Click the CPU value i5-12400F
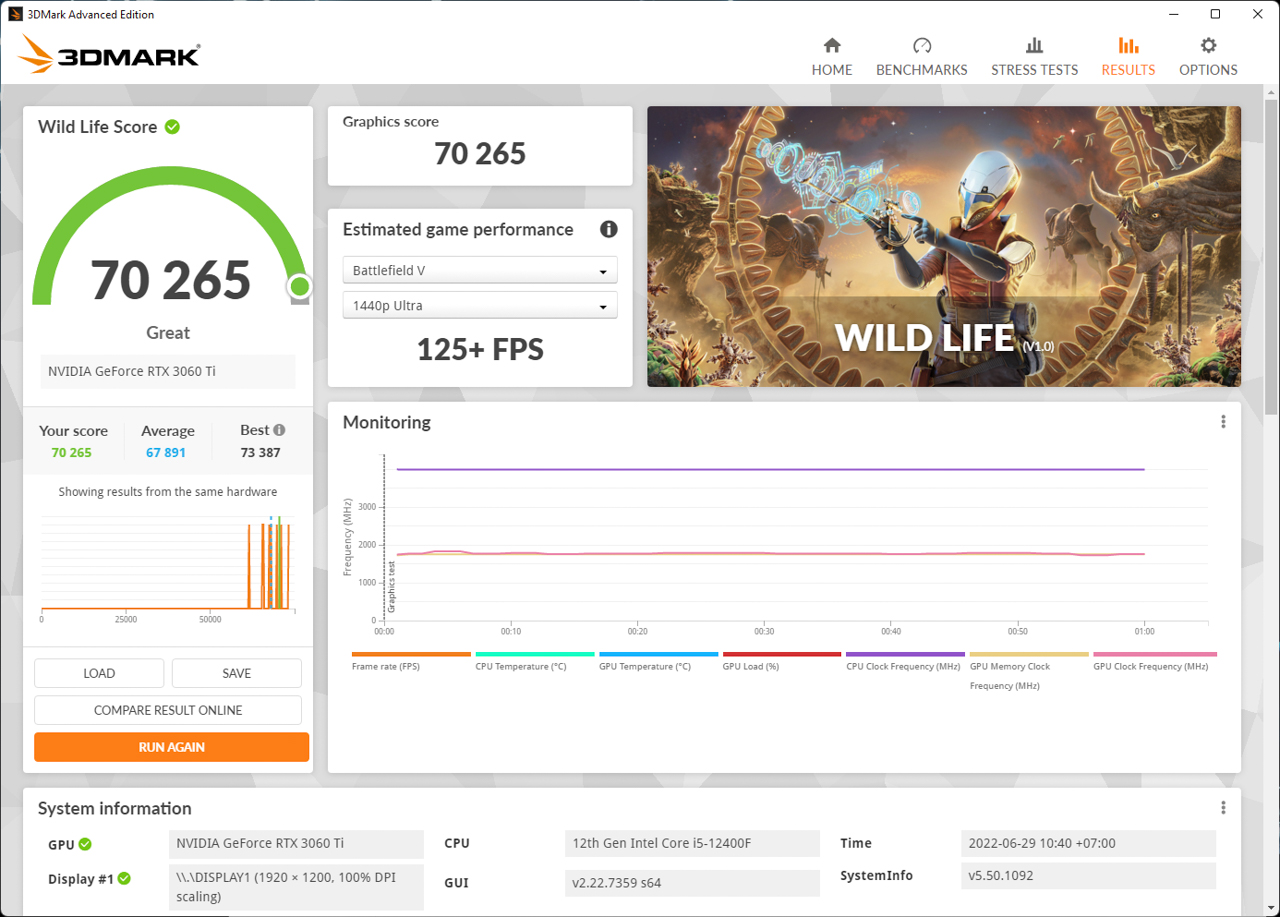 (x=692, y=844)
